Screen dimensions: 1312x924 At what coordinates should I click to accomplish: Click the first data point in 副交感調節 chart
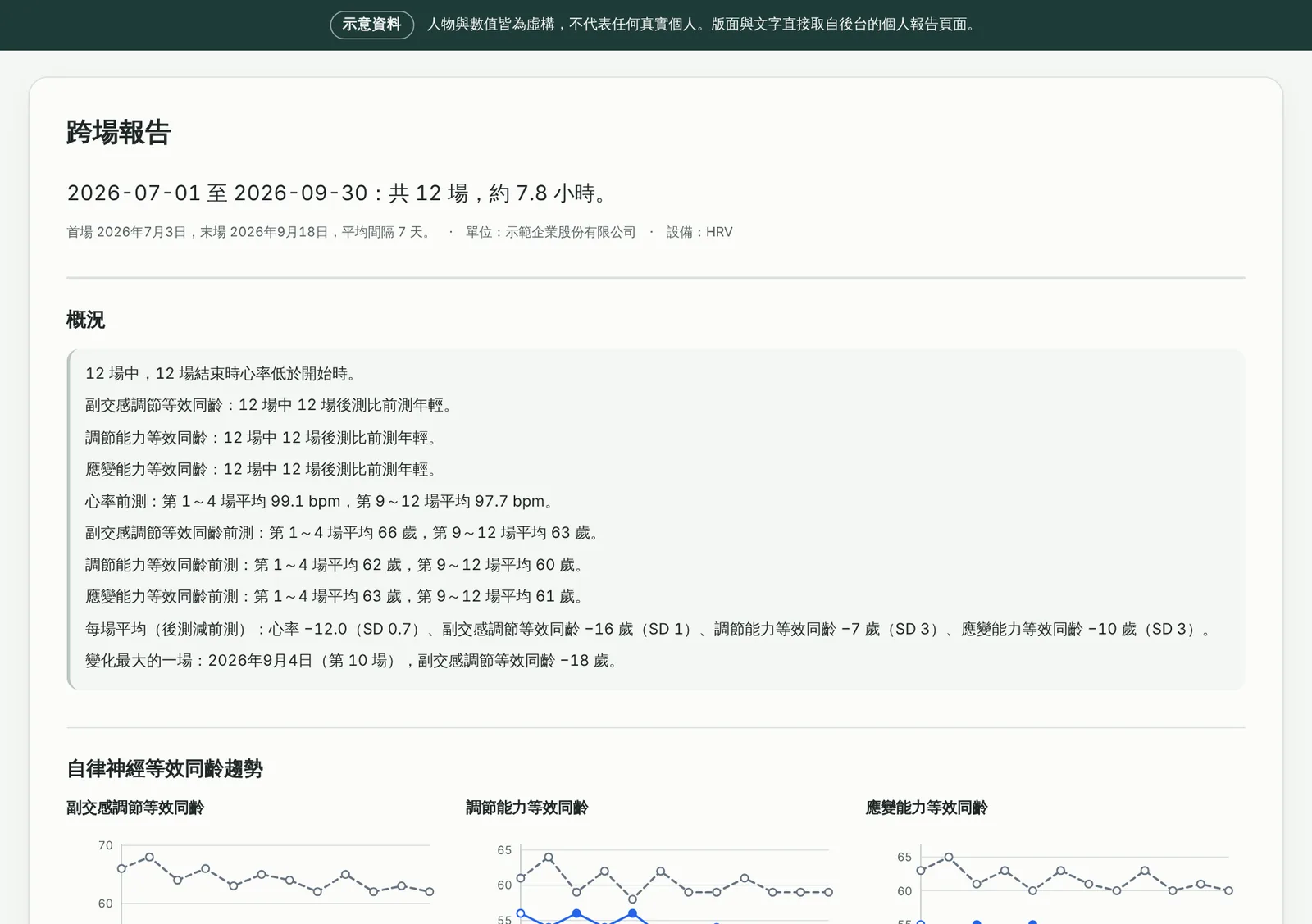pos(121,868)
